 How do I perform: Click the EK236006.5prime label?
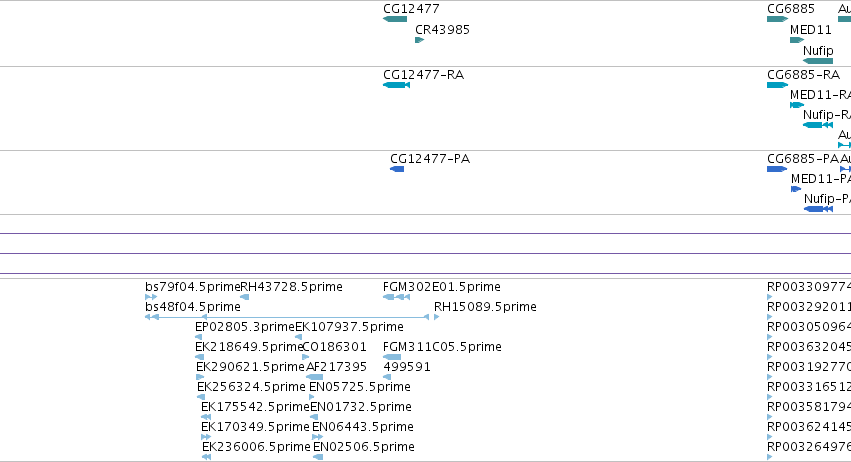(256, 447)
